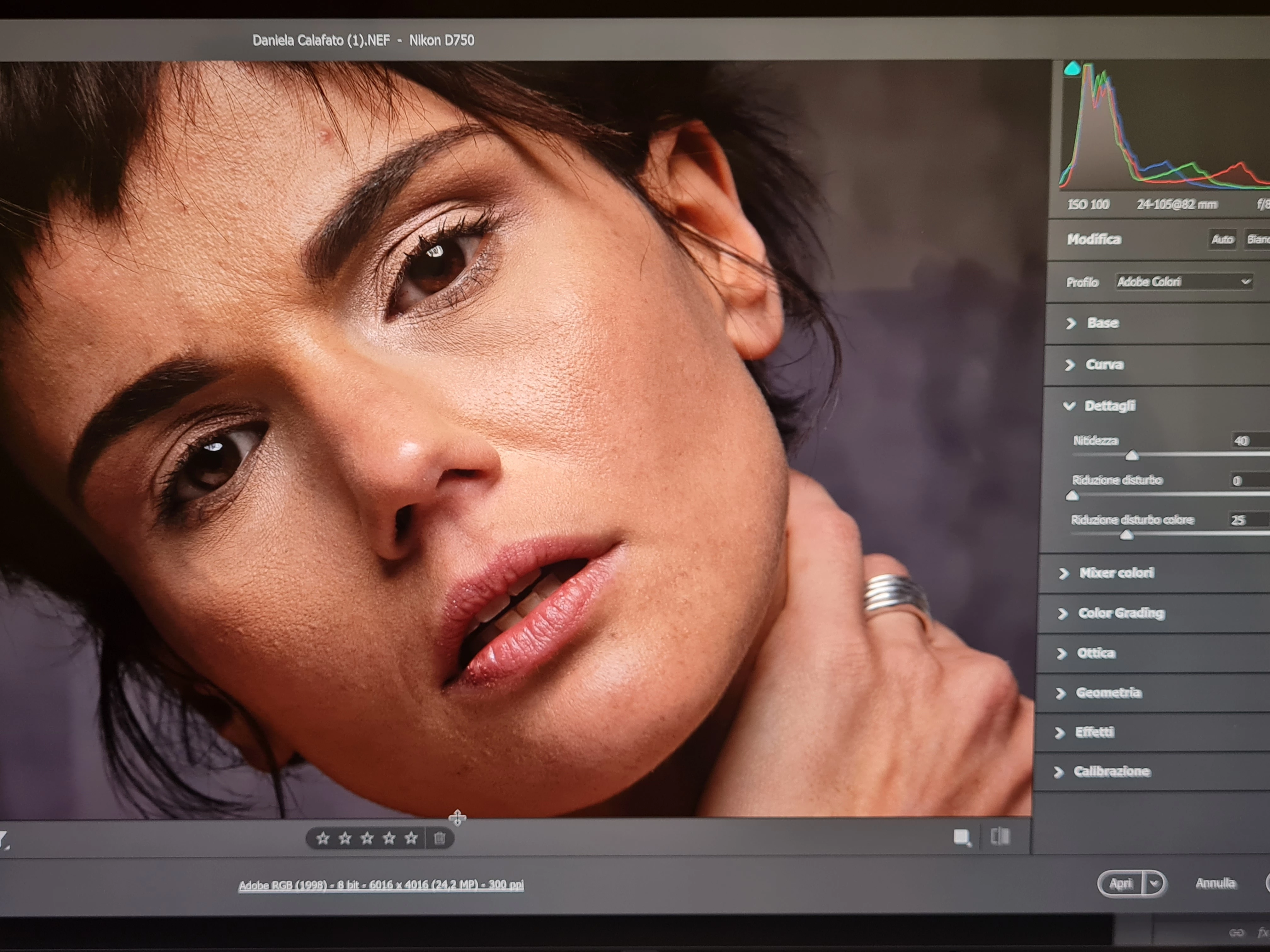
Task: Set a three-star rating on the image
Action: point(367,838)
